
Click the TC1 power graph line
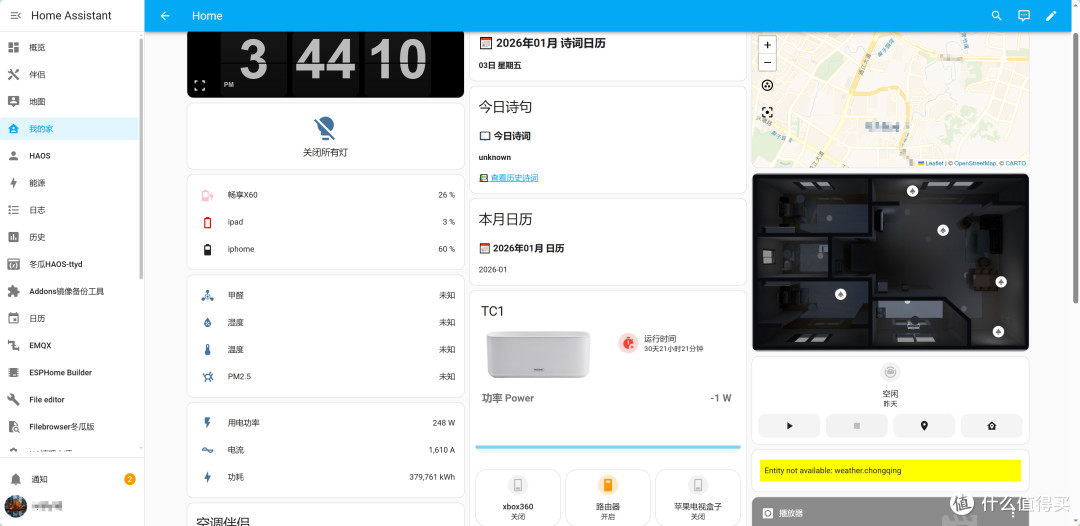608,447
